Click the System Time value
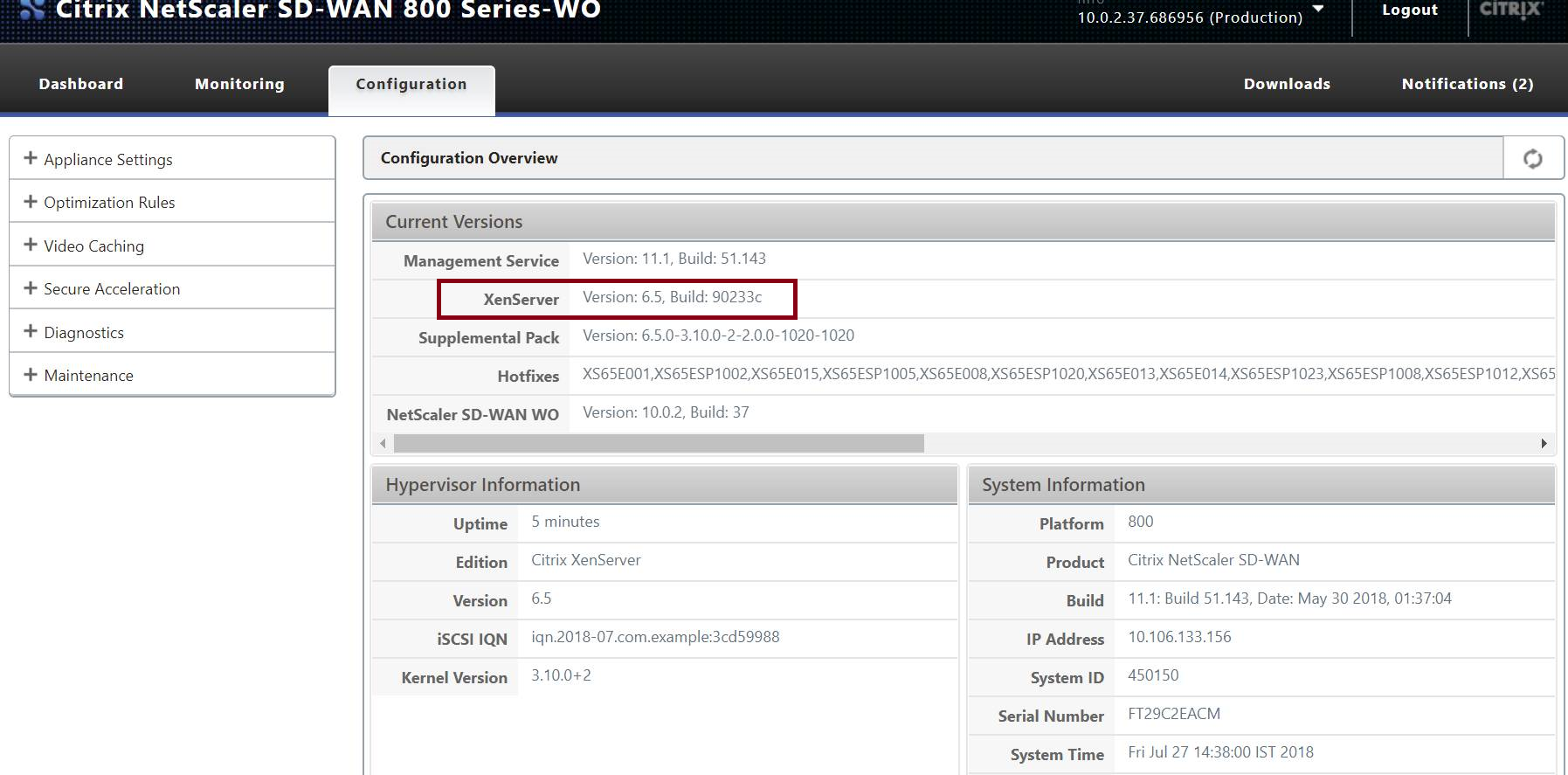Viewport: 1568px width, 775px height. coord(1220,752)
